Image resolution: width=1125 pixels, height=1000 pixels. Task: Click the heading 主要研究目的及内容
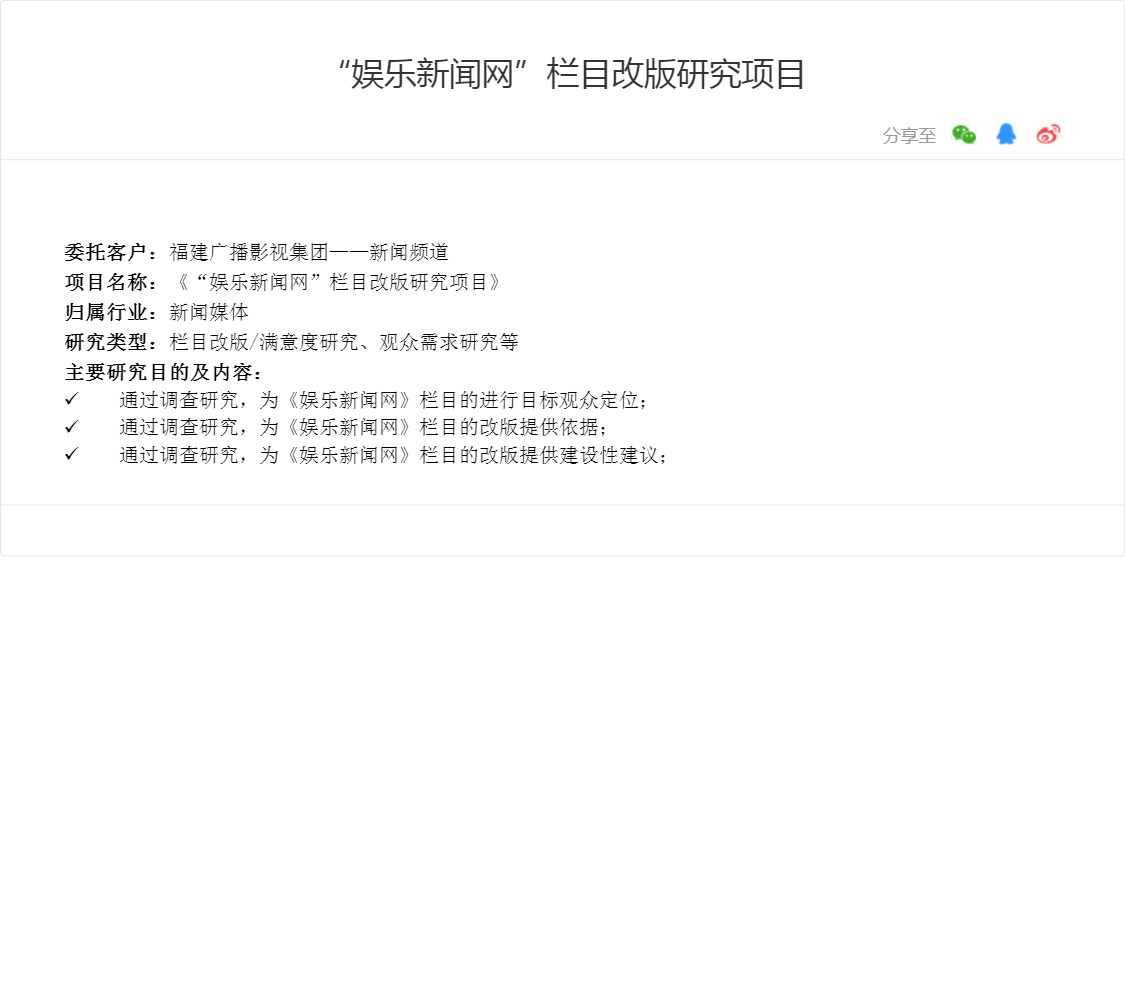(163, 372)
